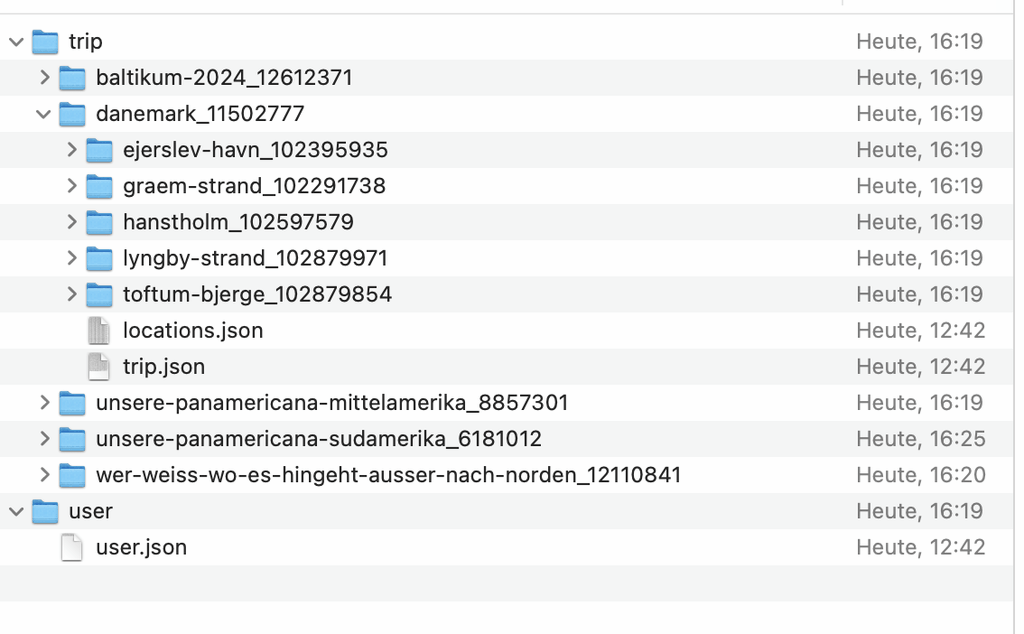Click the unsere-panamericana-mittelamerika folder icon
This screenshot has height=634, width=1024.
coord(72,403)
